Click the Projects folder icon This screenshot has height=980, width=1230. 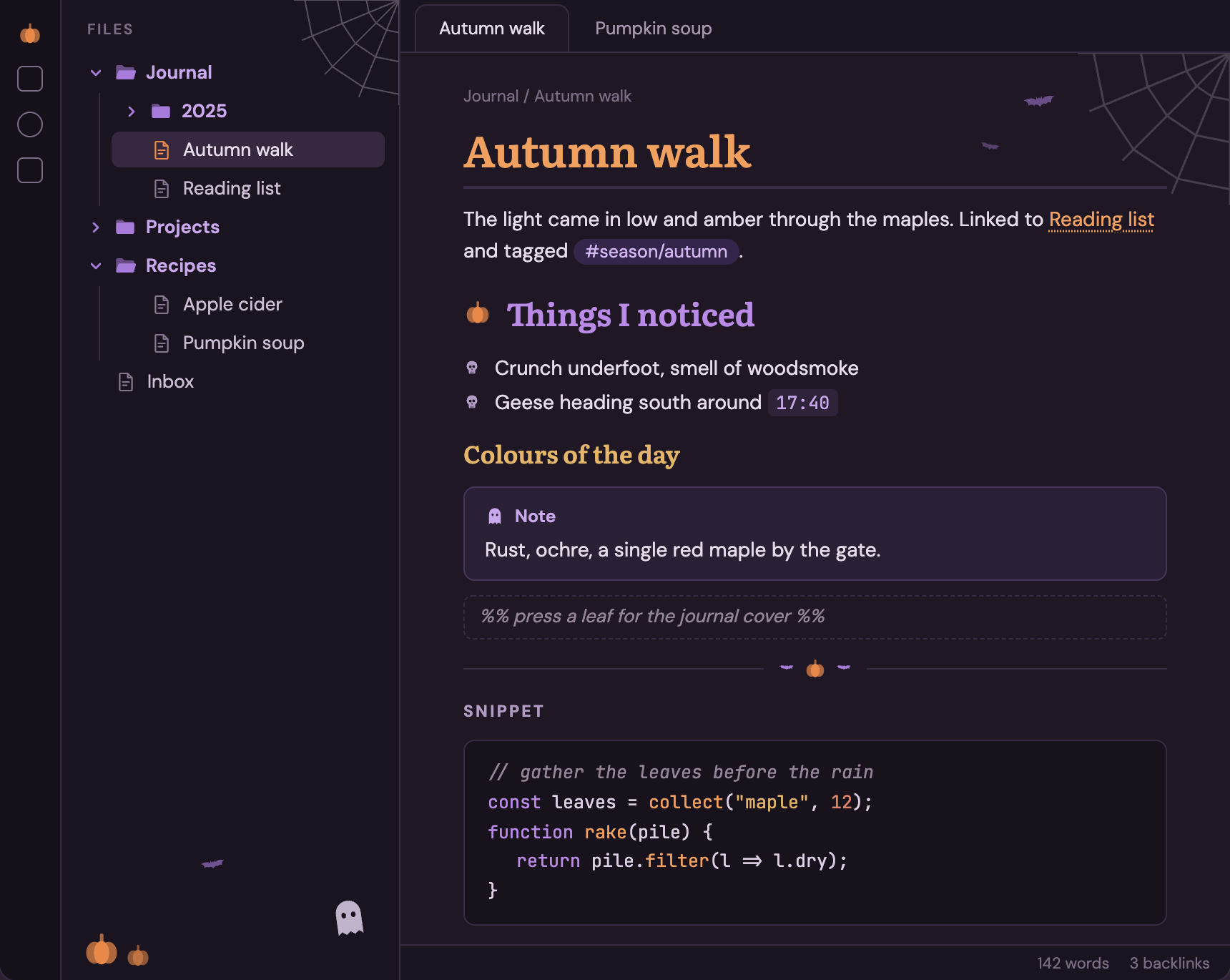click(125, 227)
